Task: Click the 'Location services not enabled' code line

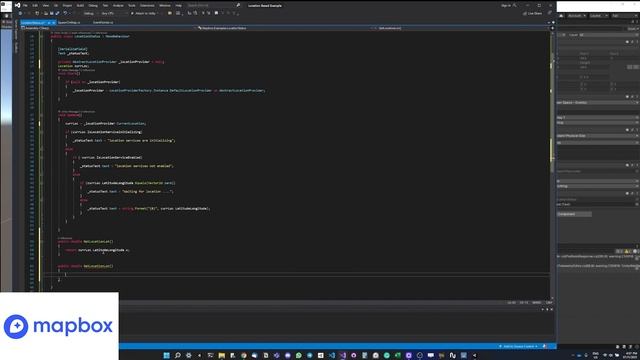Action: pos(127,166)
